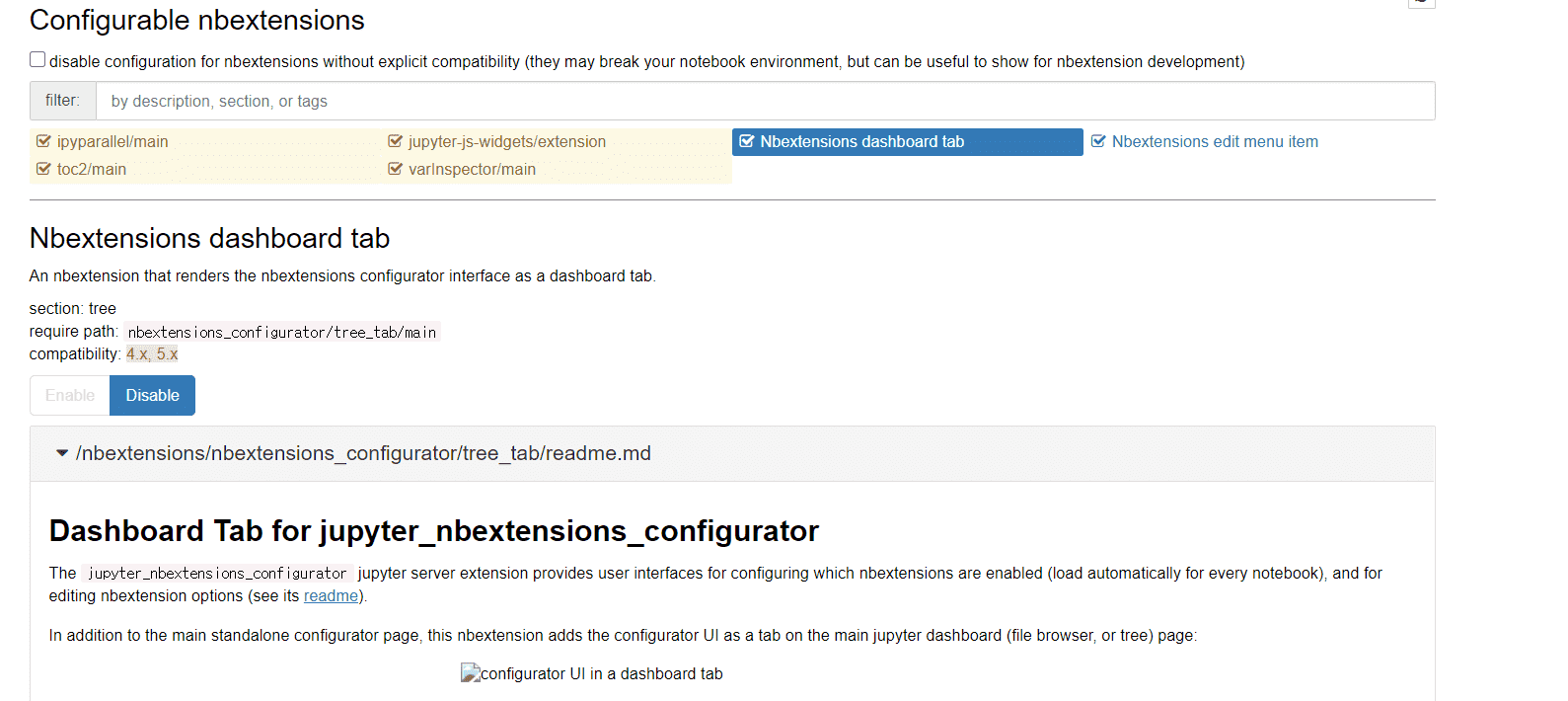Click the partially visible top-right corner button
This screenshot has width=1568, height=701.
1422,4
